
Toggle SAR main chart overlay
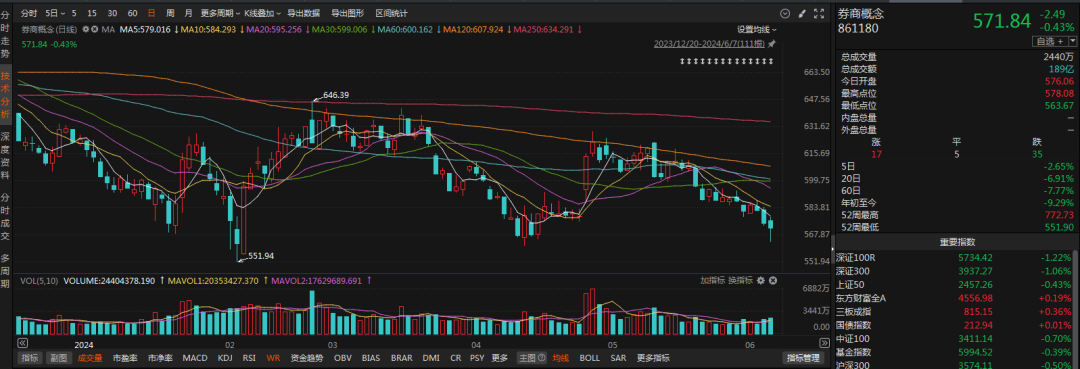(619, 358)
